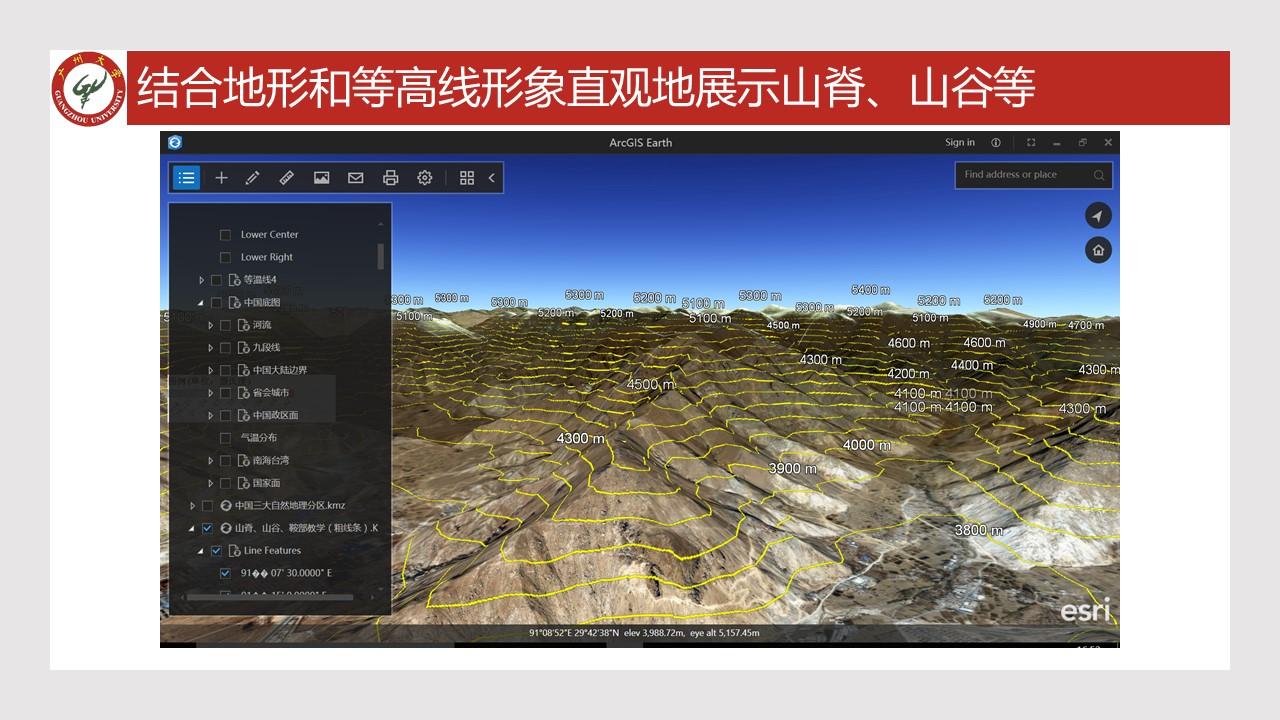The image size is (1280, 720).
Task: Enable the 河流 layer checkbox
Action: (x=225, y=325)
